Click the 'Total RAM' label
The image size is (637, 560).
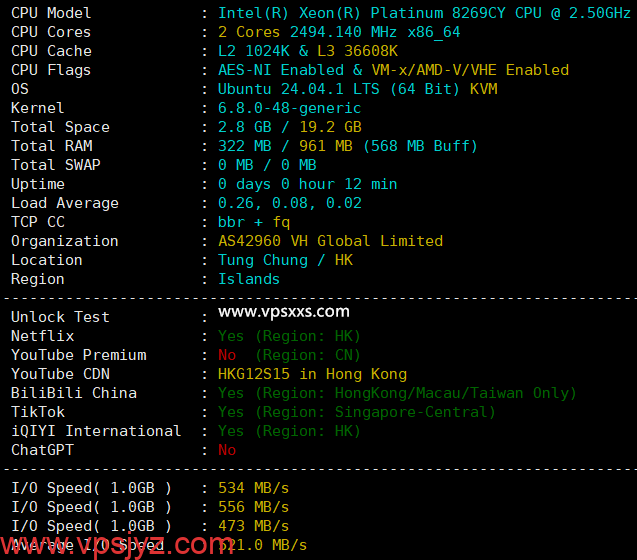point(52,146)
